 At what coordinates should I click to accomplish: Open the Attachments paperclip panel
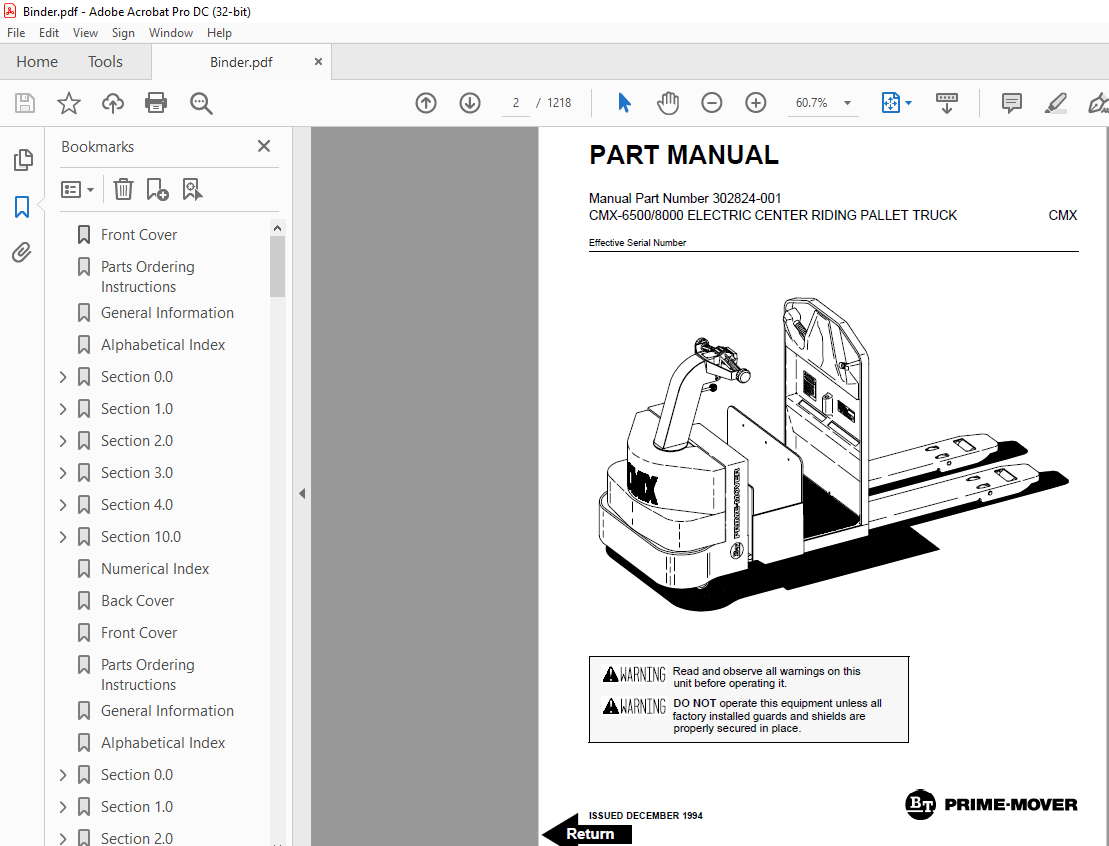(x=21, y=253)
